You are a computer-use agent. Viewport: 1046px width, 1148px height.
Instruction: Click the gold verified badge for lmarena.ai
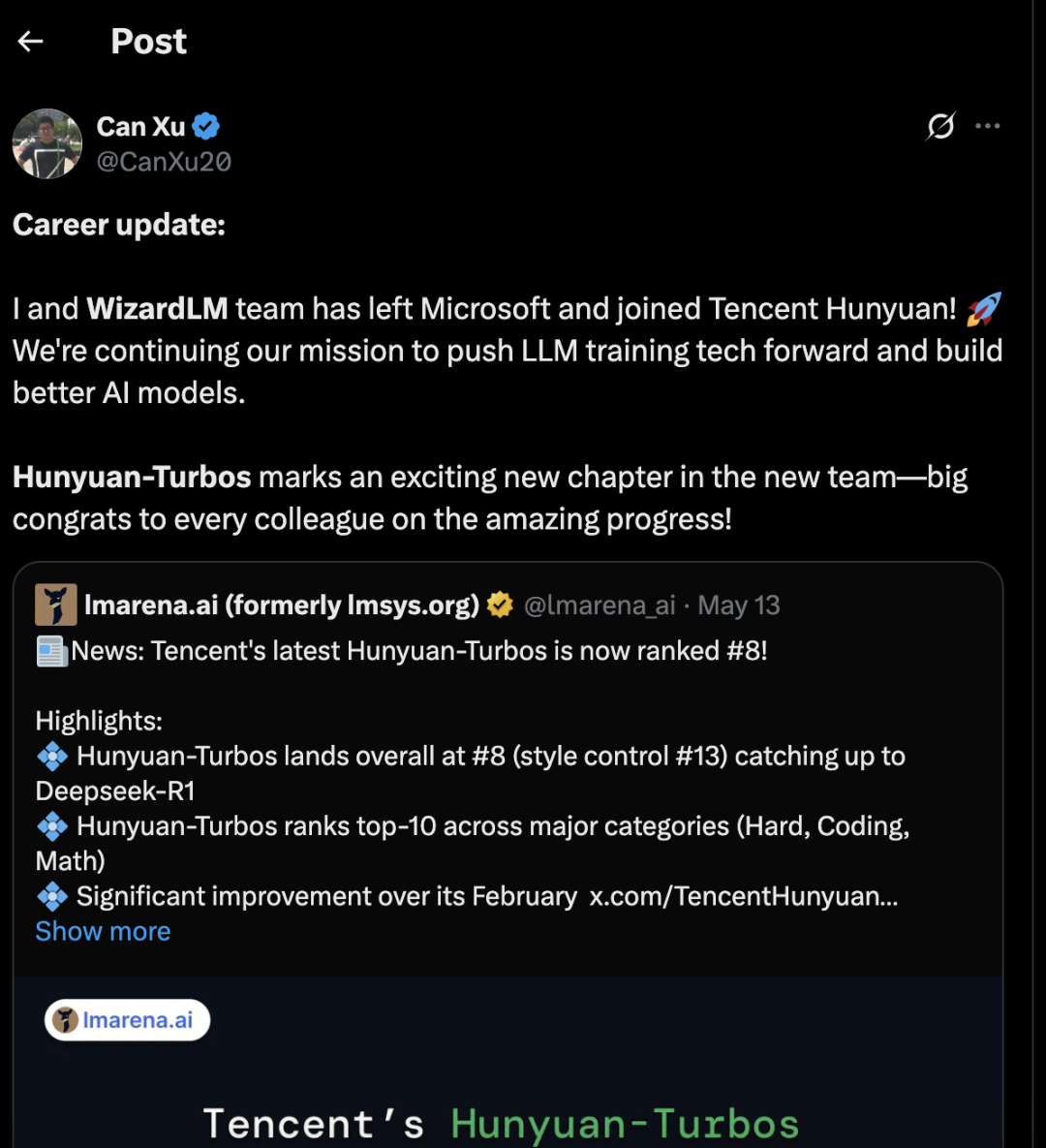[x=500, y=605]
